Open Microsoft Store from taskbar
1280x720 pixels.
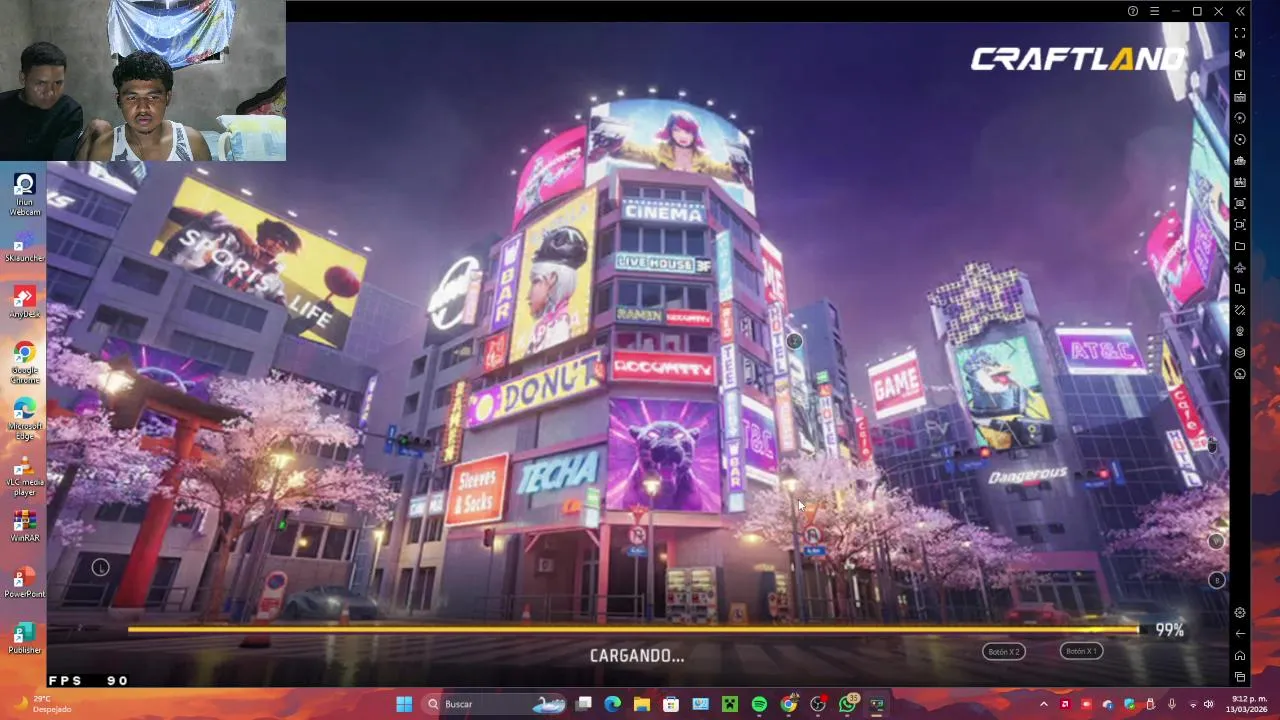pos(671,704)
